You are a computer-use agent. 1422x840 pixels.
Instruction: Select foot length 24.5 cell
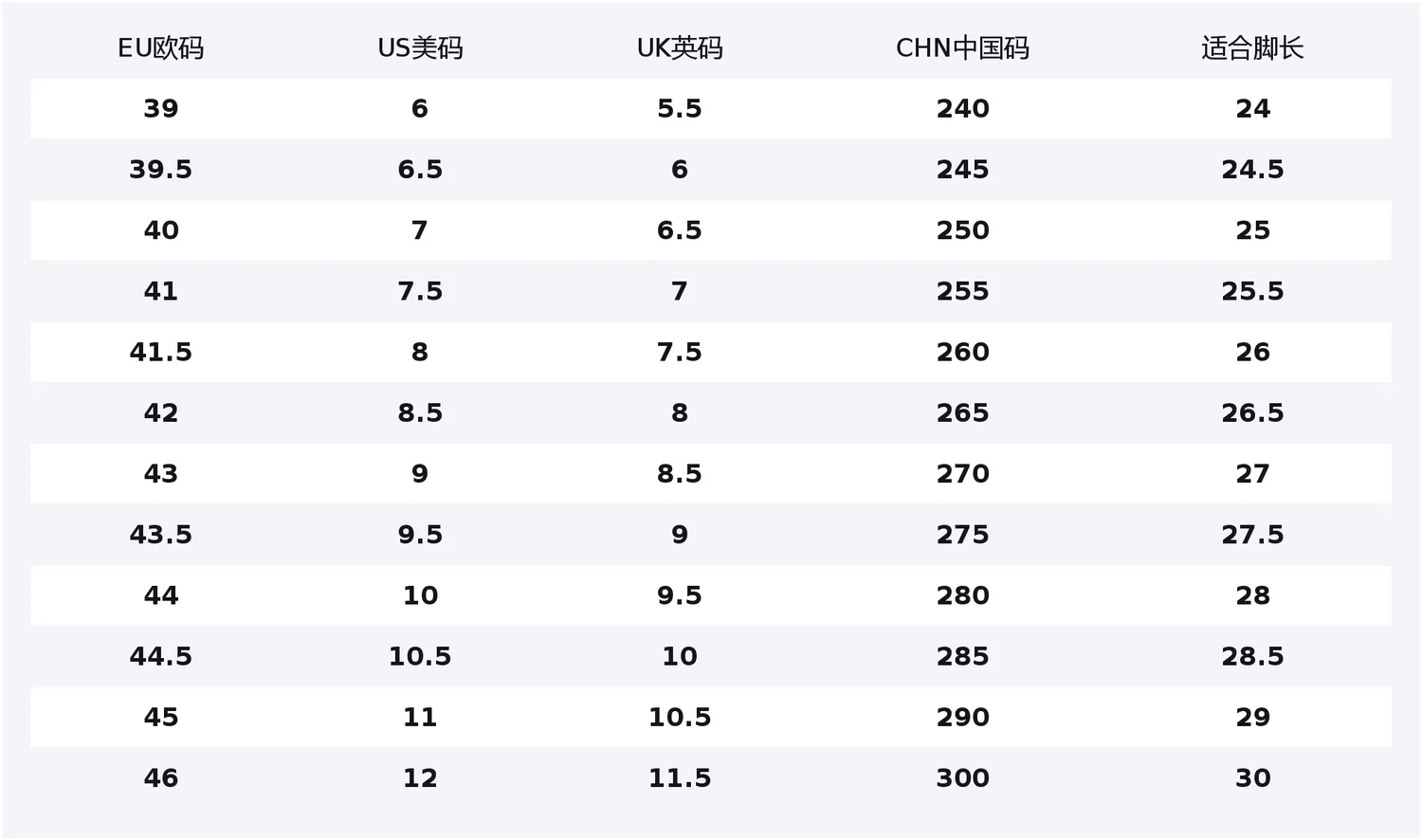1252,169
